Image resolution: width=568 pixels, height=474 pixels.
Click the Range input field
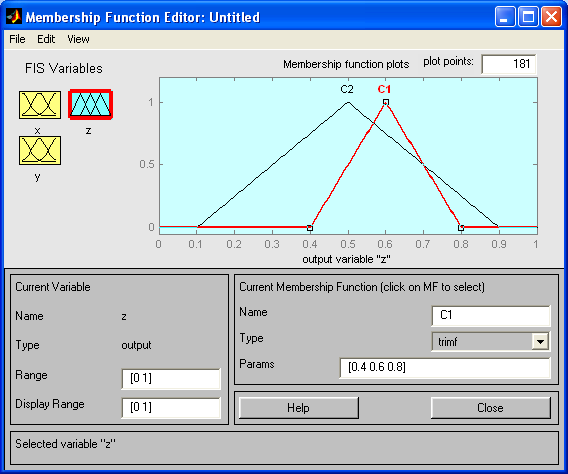click(171, 379)
